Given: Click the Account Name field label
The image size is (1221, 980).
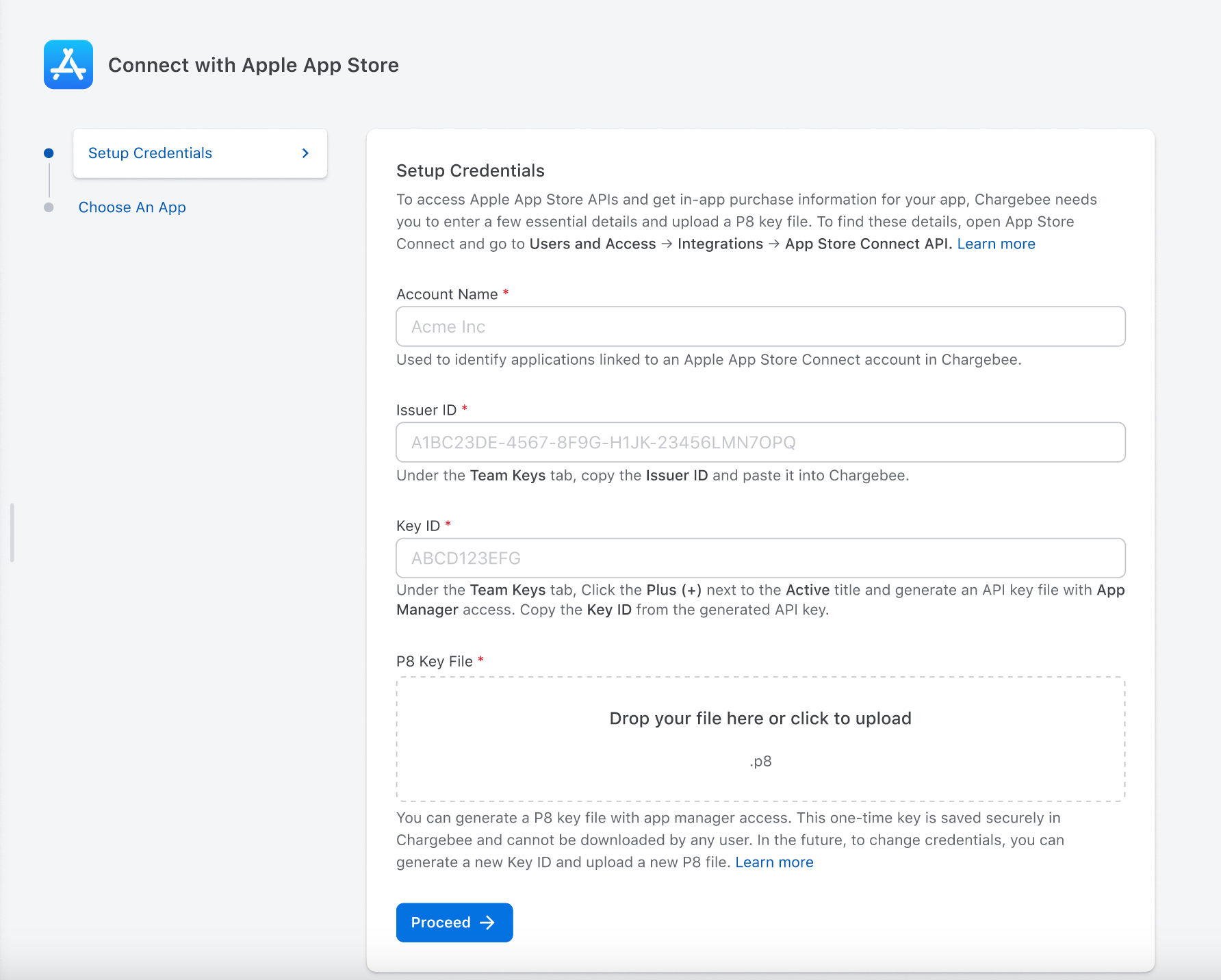Looking at the screenshot, I should (447, 294).
